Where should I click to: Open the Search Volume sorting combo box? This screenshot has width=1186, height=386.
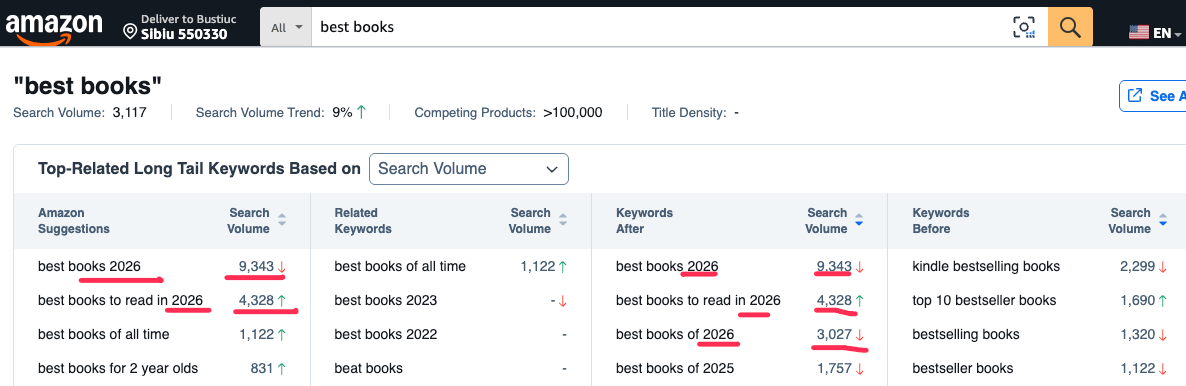[x=468, y=169]
